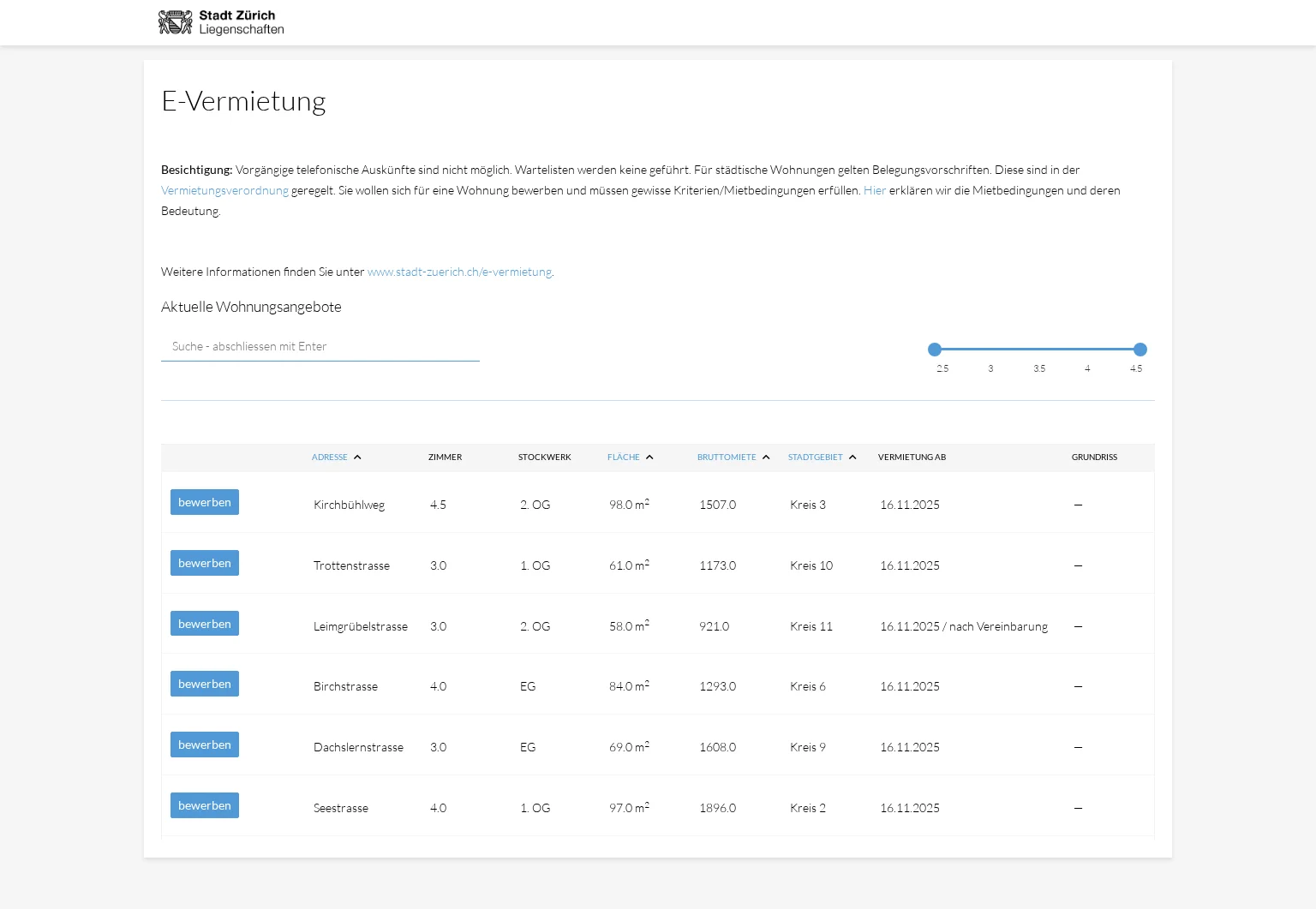Grab the left slider handle at 2.5

tap(935, 350)
